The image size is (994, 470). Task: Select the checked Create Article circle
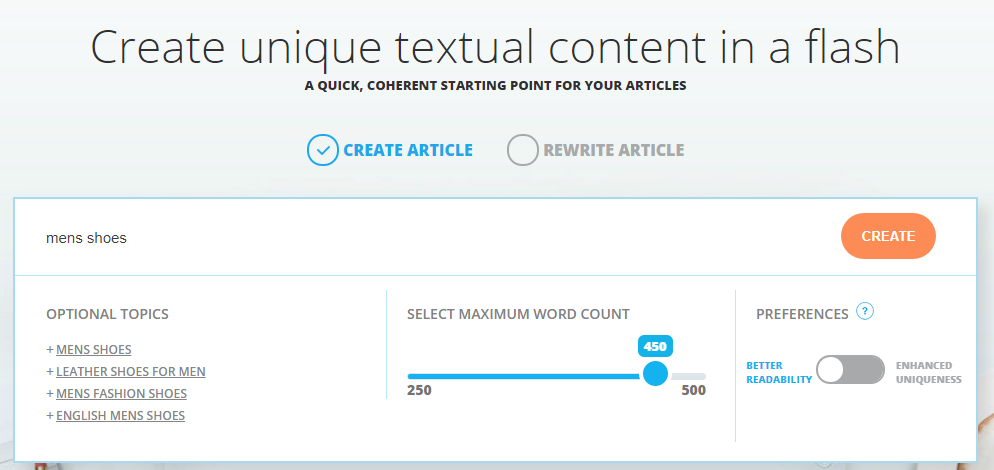click(322, 150)
